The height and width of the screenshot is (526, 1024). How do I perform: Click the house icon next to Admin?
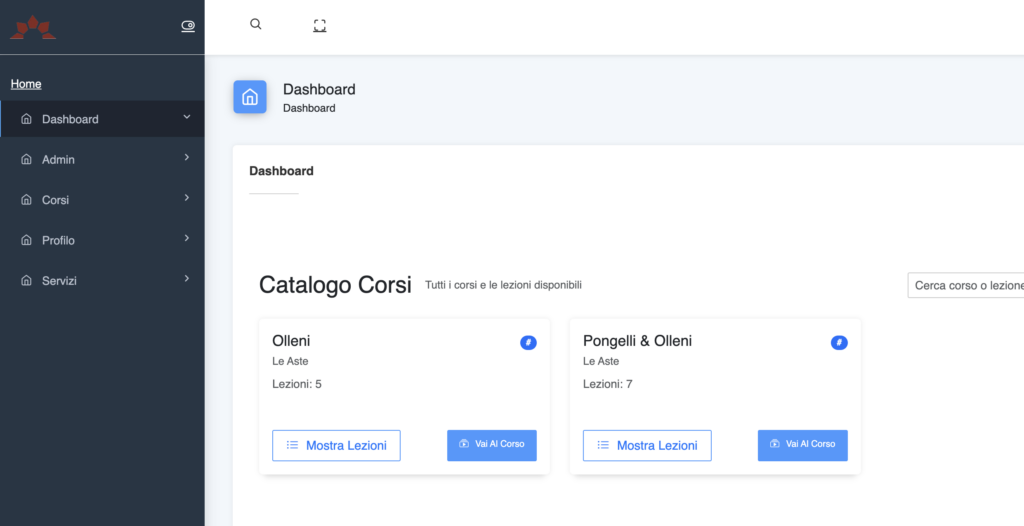coord(26,160)
